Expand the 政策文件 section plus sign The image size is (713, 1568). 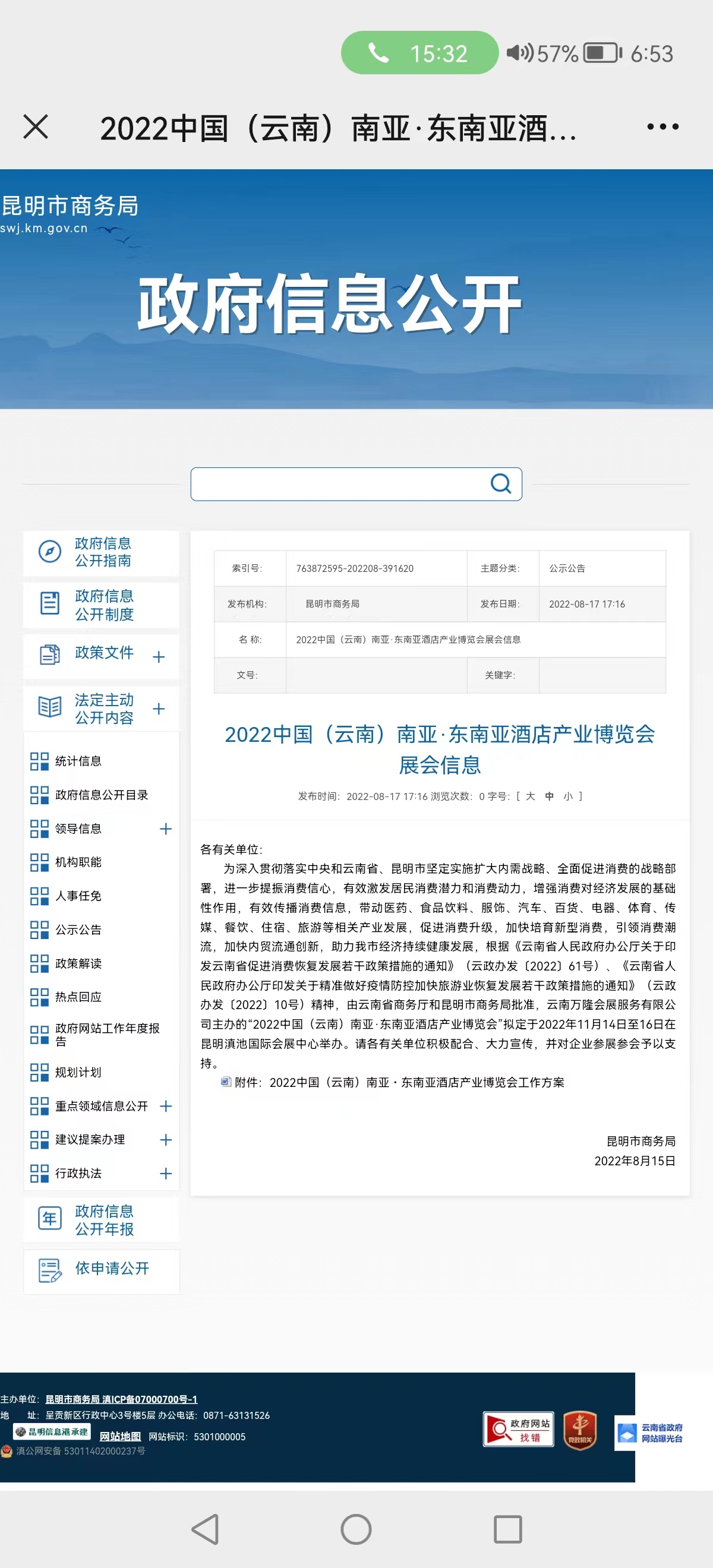tap(159, 657)
